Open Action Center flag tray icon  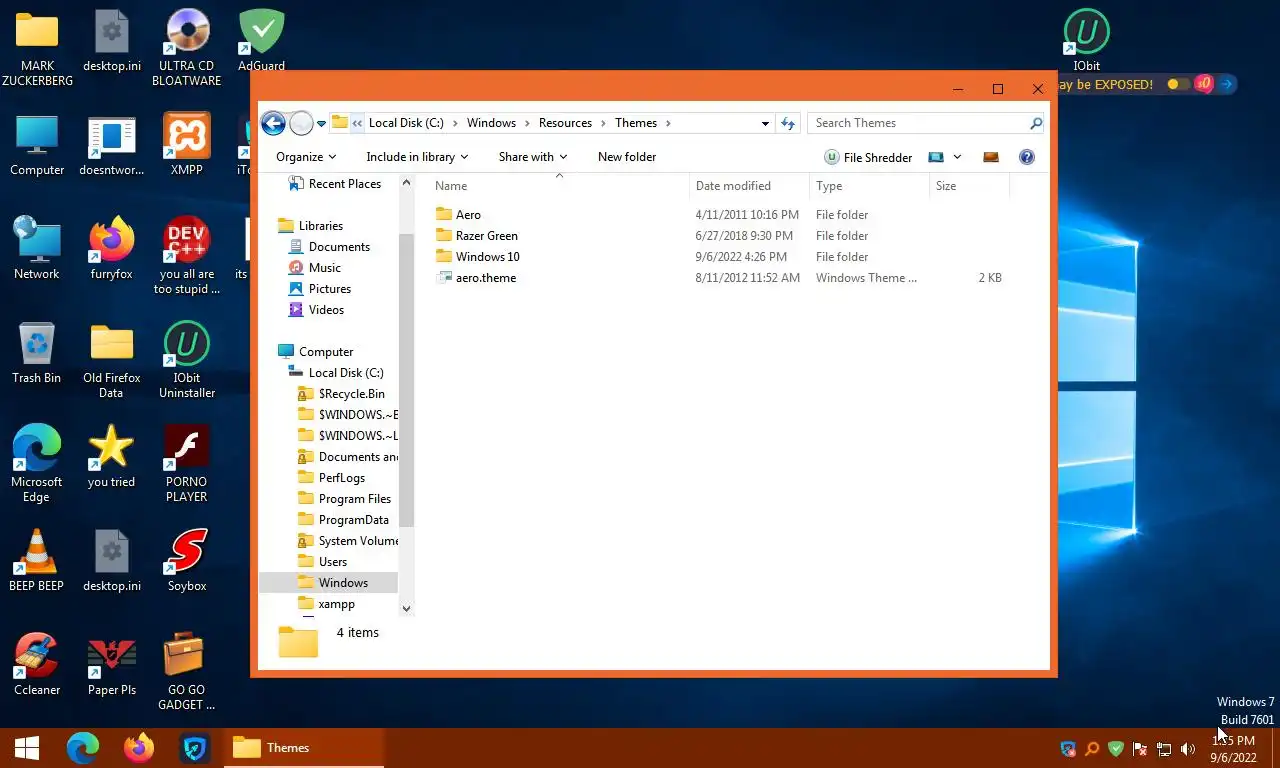pyautogui.click(x=1140, y=749)
